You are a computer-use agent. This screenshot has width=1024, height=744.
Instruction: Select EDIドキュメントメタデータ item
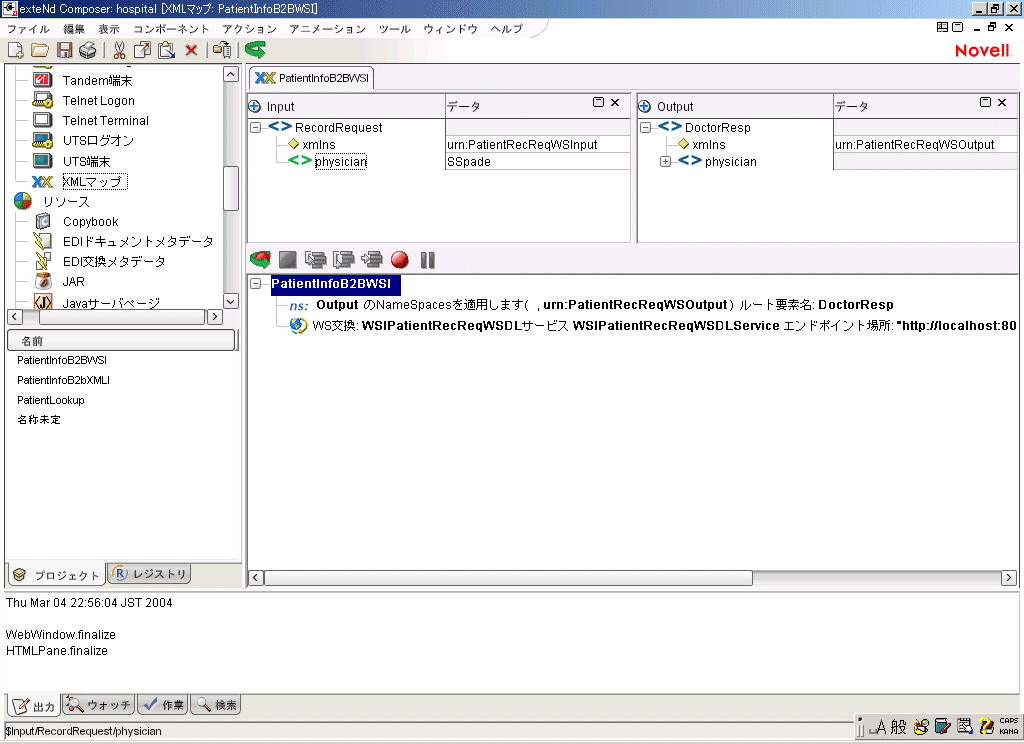[x=138, y=242]
